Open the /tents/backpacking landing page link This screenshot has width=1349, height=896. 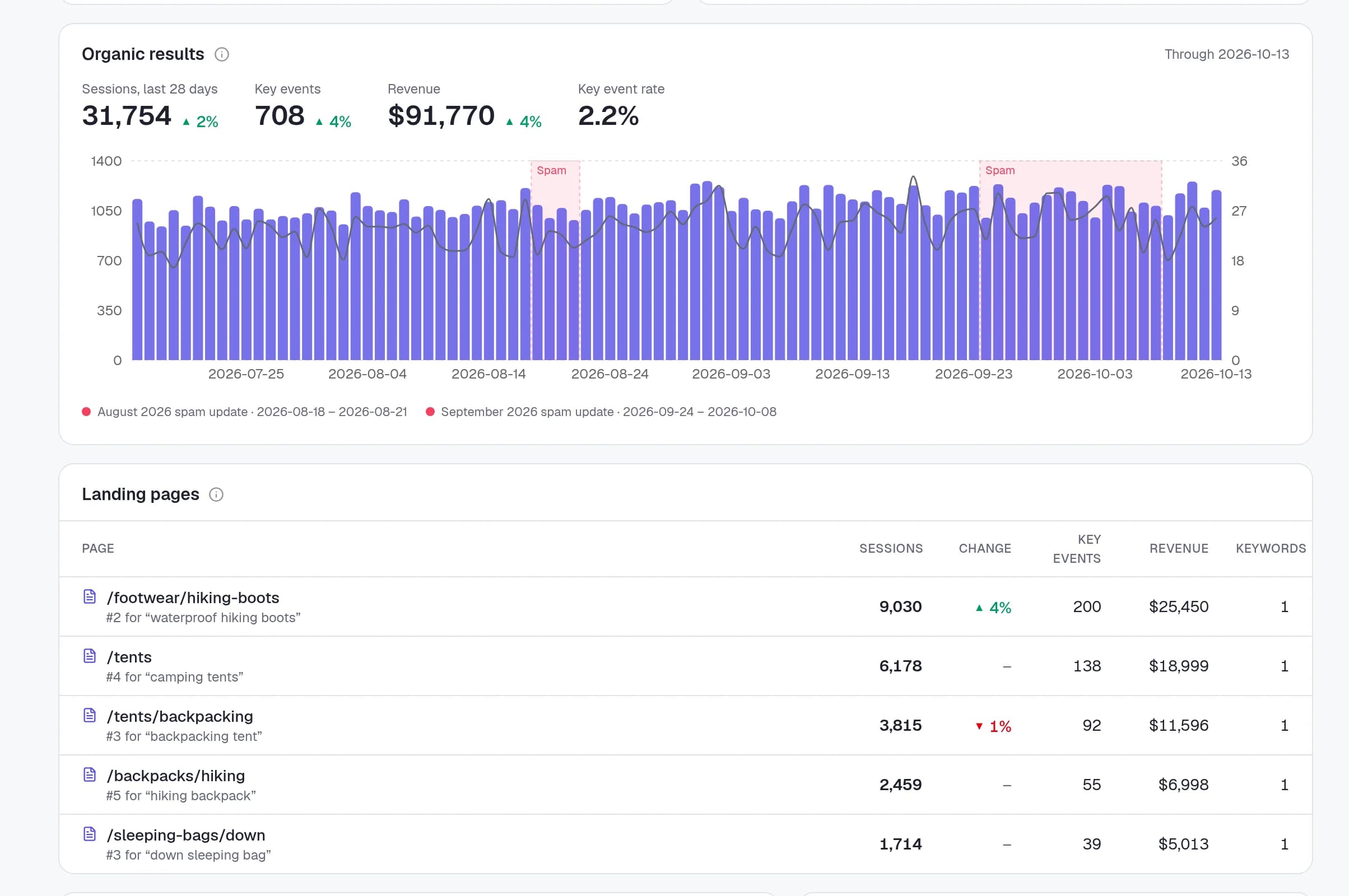(180, 717)
